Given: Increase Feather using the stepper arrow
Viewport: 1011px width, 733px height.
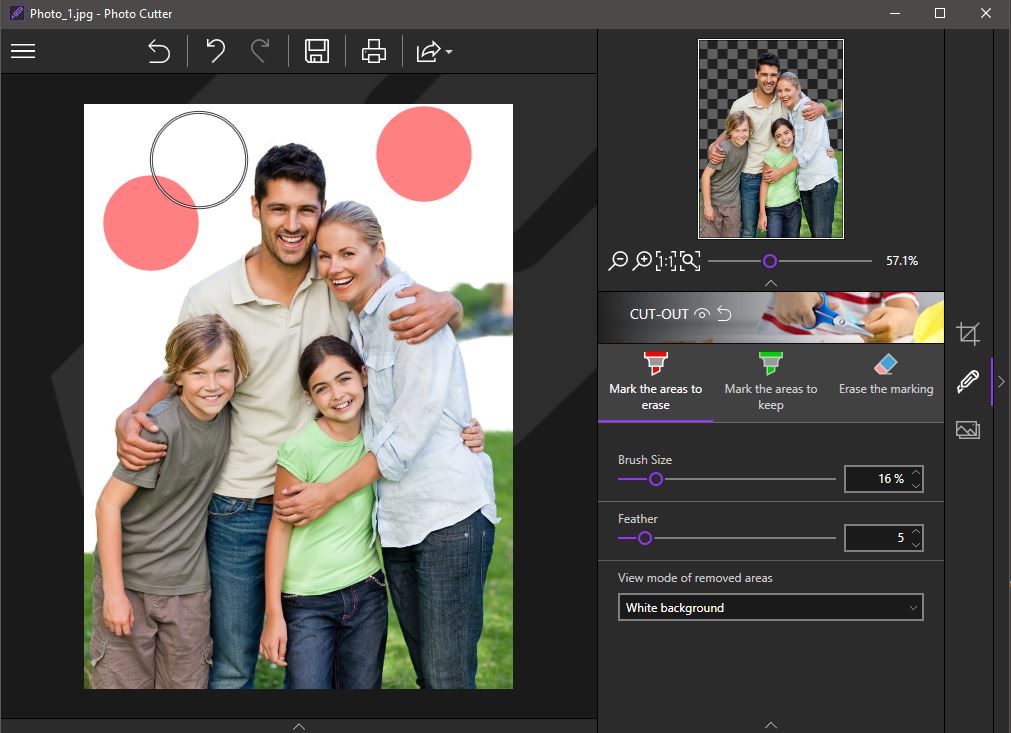Looking at the screenshot, I should (x=917, y=532).
